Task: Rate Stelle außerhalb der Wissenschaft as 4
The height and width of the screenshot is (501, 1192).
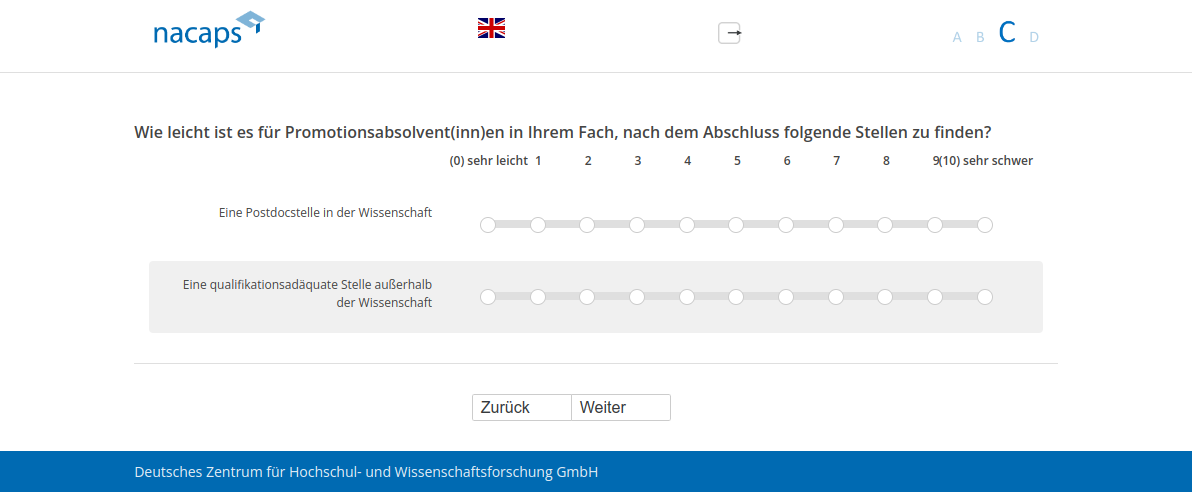Action: 687,297
